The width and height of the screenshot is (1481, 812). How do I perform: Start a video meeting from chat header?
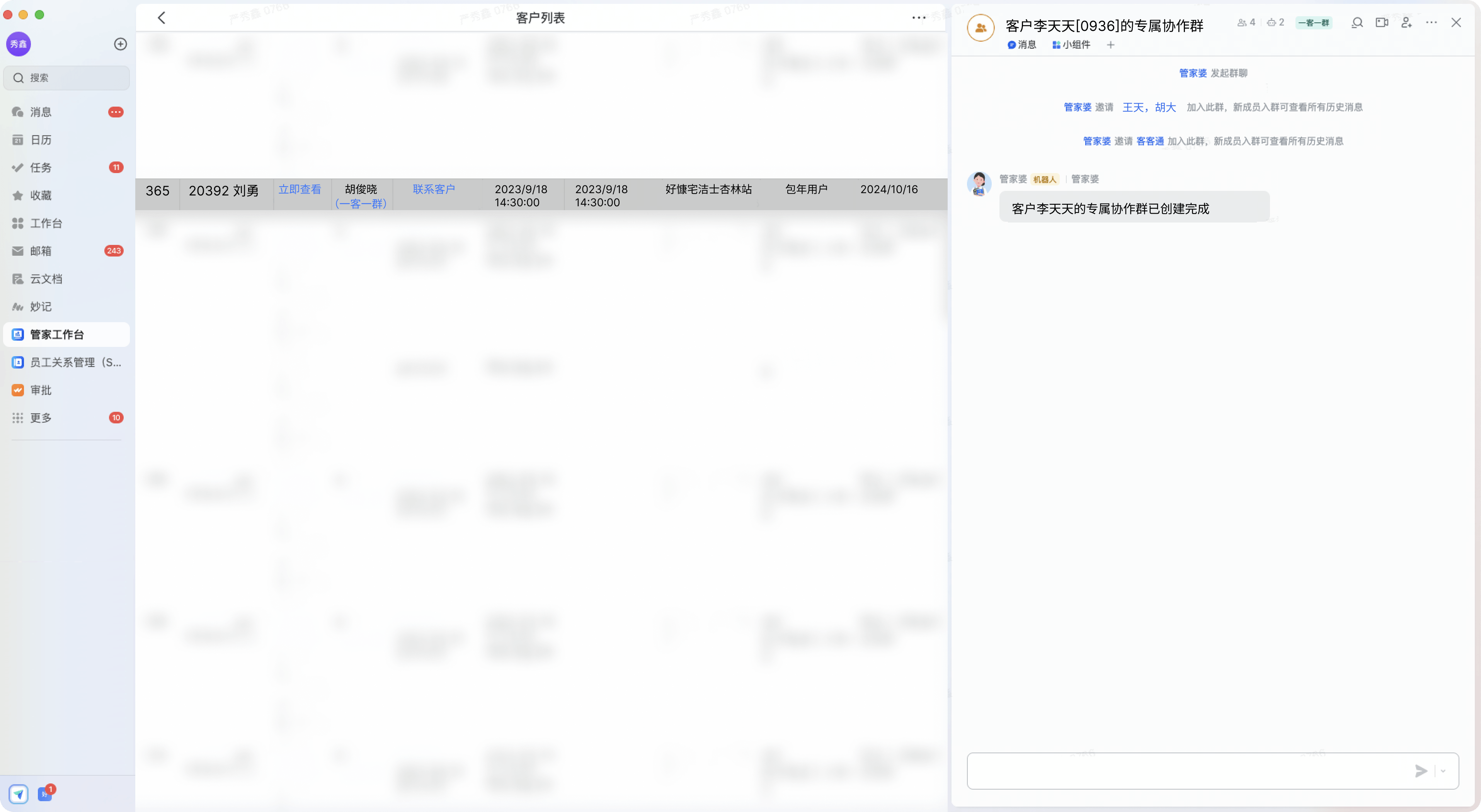pos(1382,23)
